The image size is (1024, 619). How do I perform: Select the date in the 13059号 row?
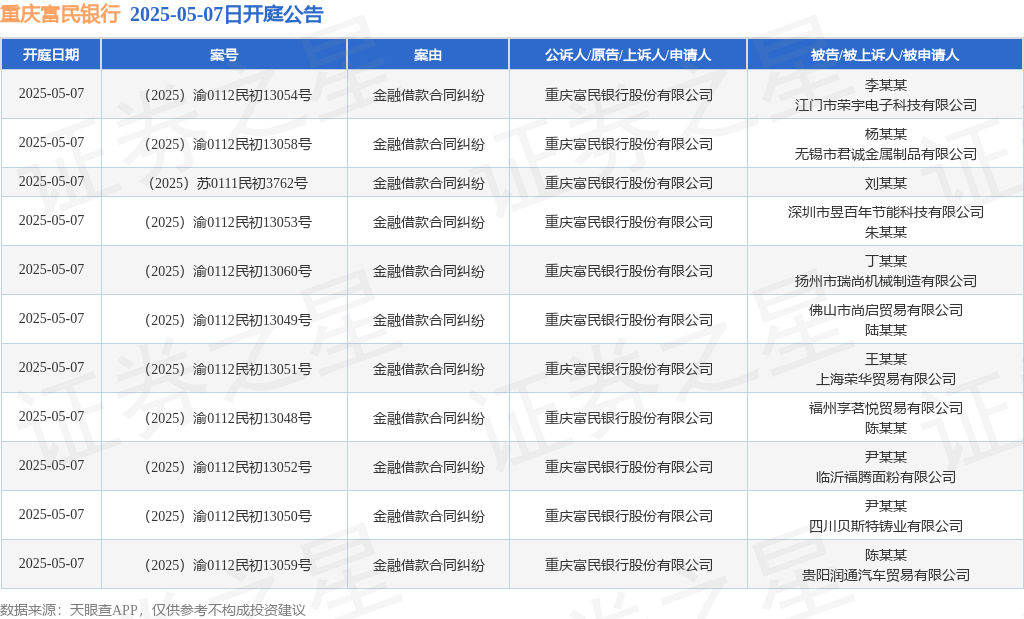pos(51,563)
